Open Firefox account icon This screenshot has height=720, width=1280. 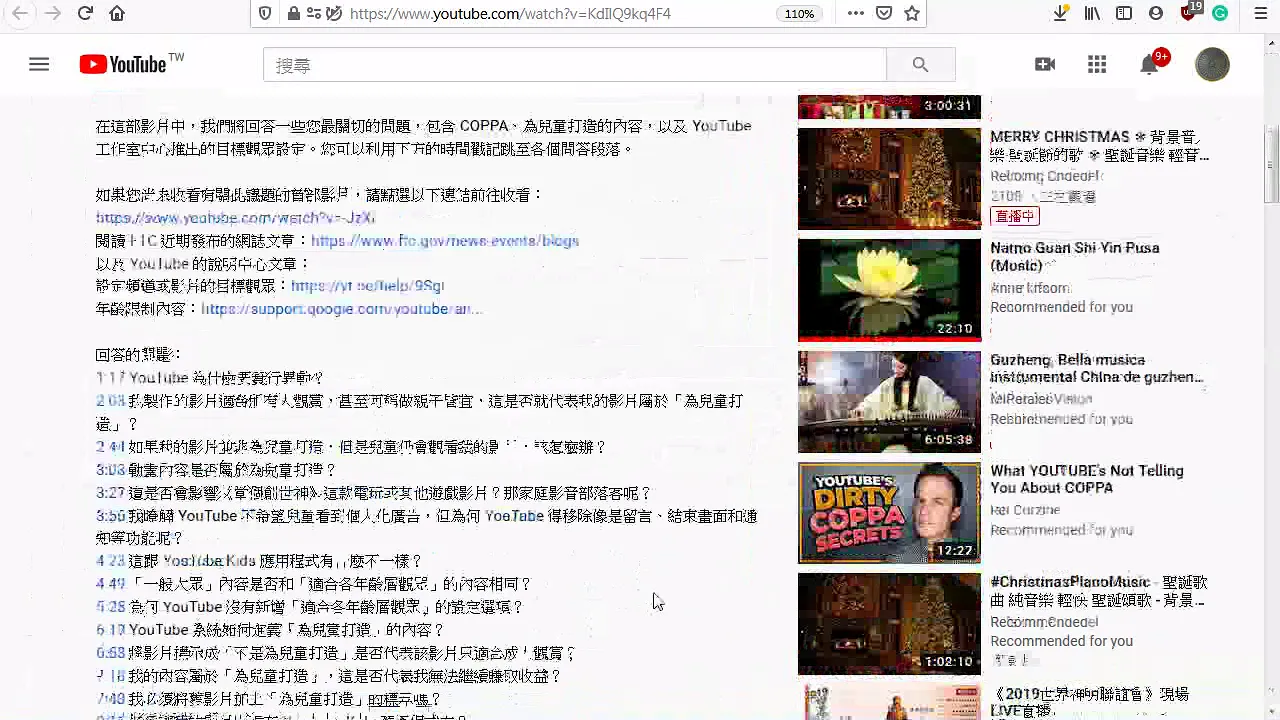pos(1156,14)
